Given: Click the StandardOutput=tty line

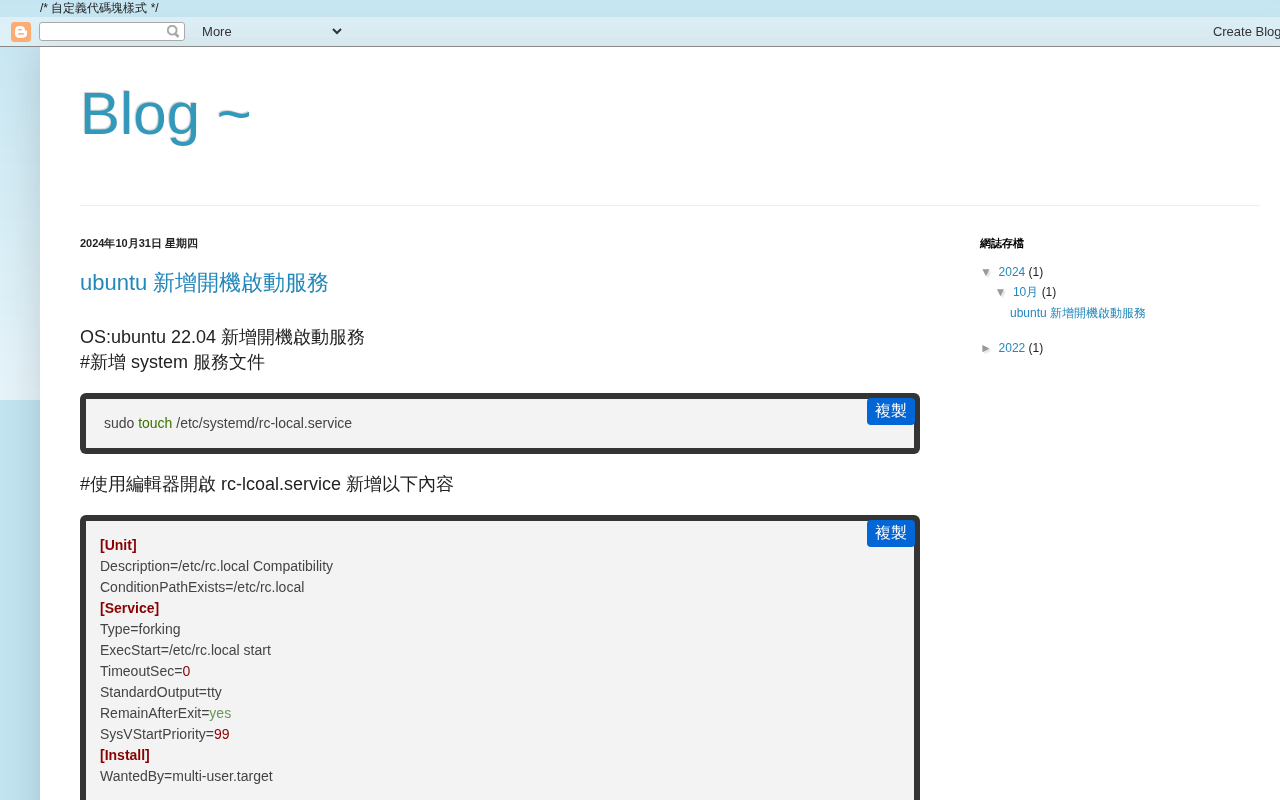Looking at the screenshot, I should [161, 692].
